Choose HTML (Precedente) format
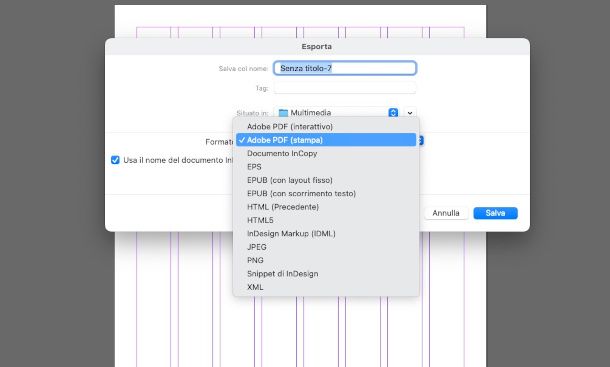610x367 pixels. tap(326, 207)
